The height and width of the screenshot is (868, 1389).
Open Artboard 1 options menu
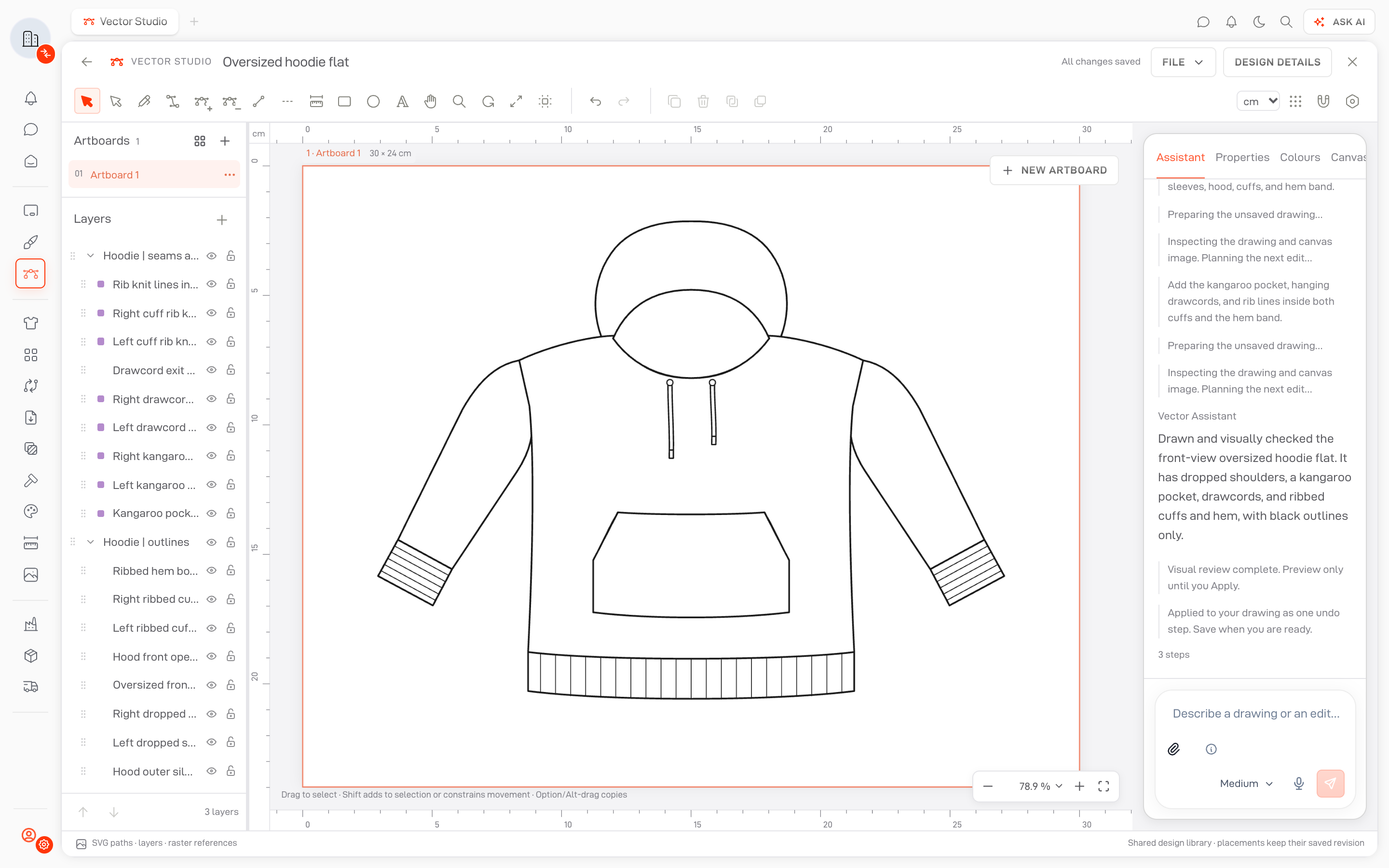[x=230, y=175]
